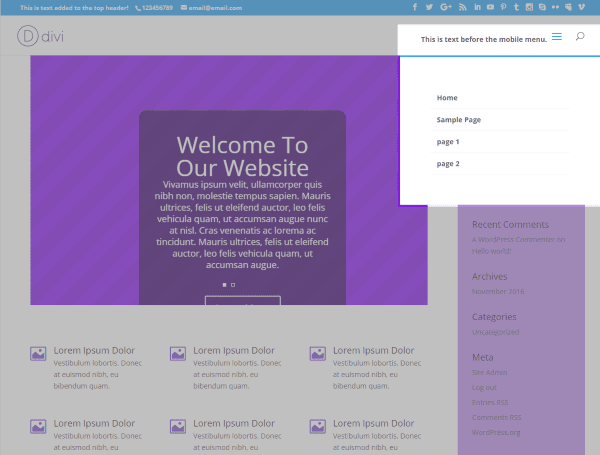This screenshot has height=455, width=600.
Task: Click the Vimeo icon in header
Action: click(x=581, y=8)
